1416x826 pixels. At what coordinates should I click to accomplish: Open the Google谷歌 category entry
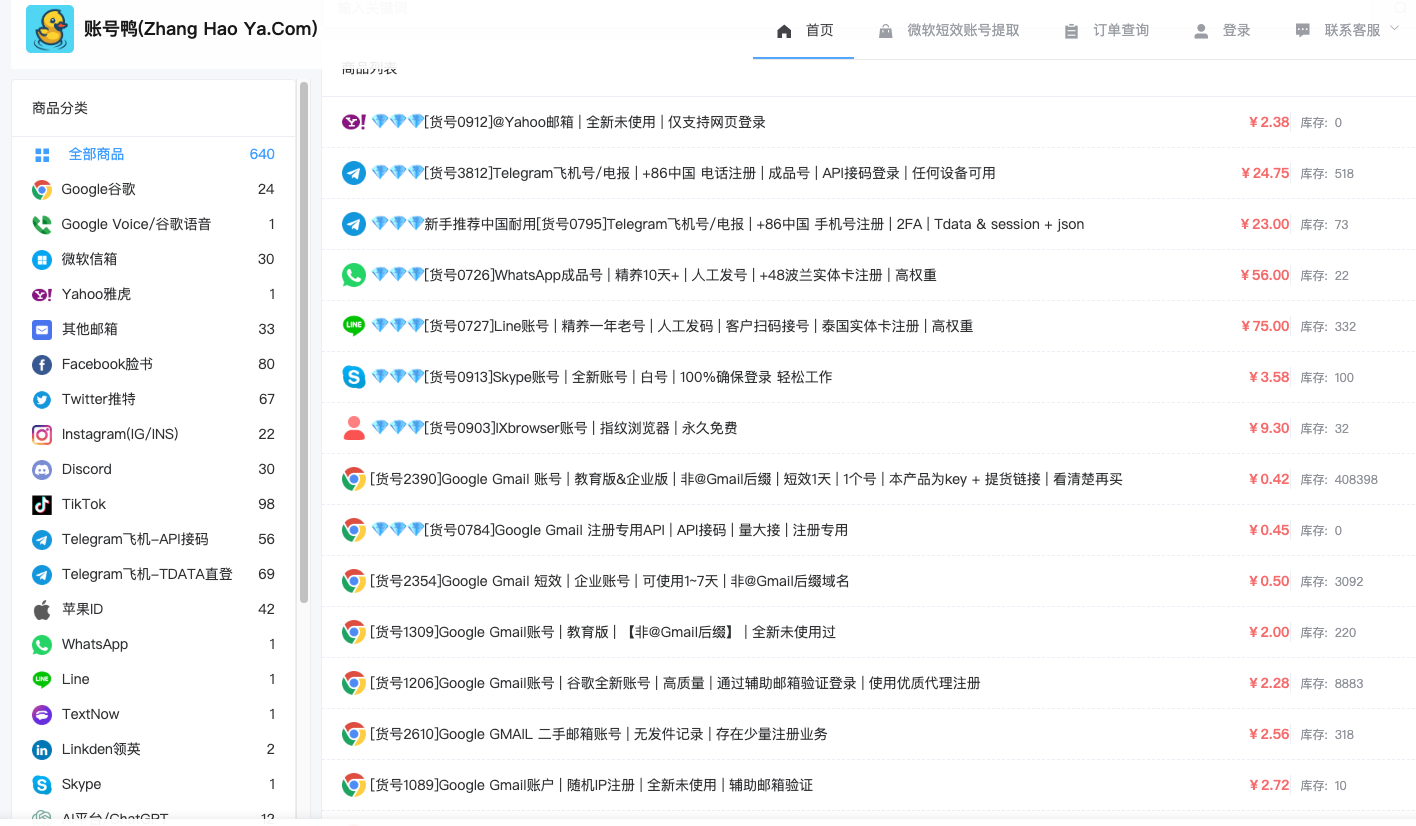click(98, 189)
